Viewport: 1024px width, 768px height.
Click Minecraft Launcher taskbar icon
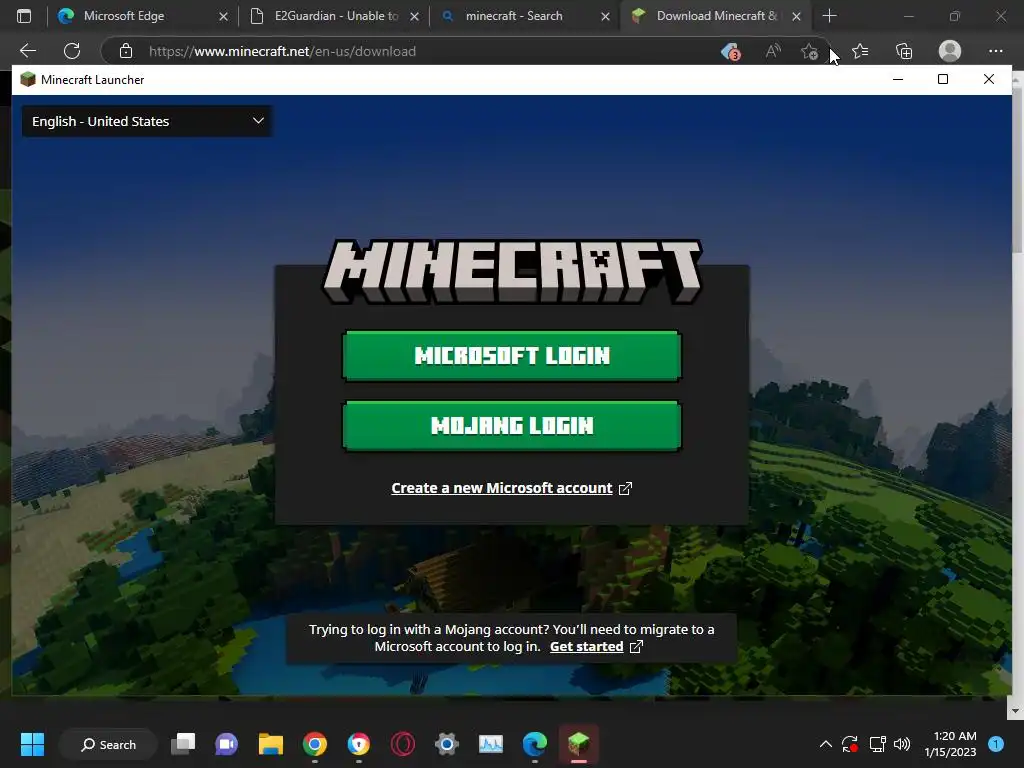[579, 744]
